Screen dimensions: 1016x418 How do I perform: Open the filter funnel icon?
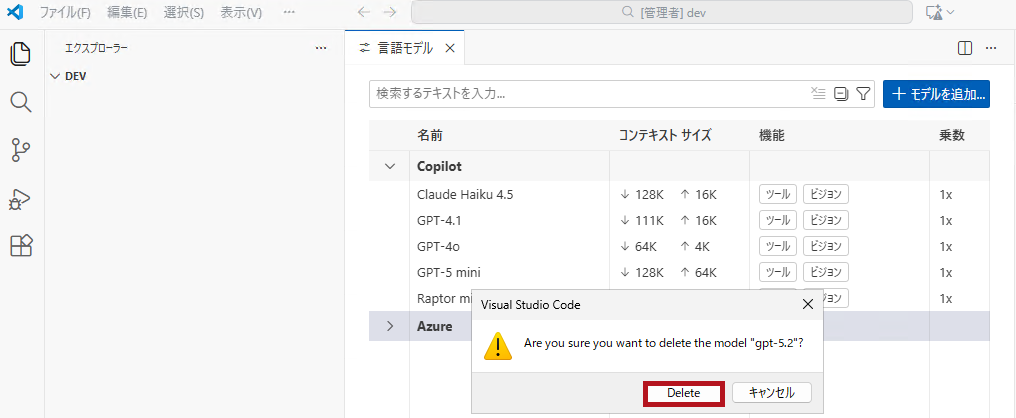click(862, 94)
